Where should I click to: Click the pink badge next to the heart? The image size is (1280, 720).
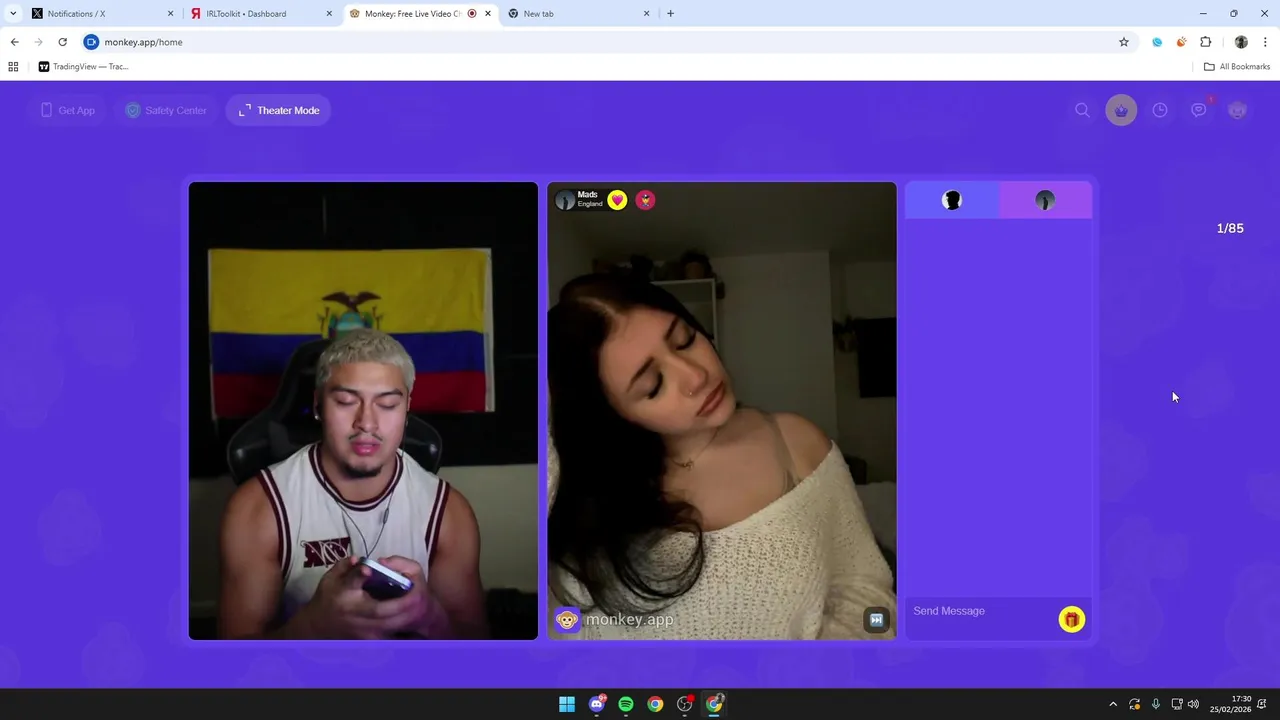click(645, 200)
